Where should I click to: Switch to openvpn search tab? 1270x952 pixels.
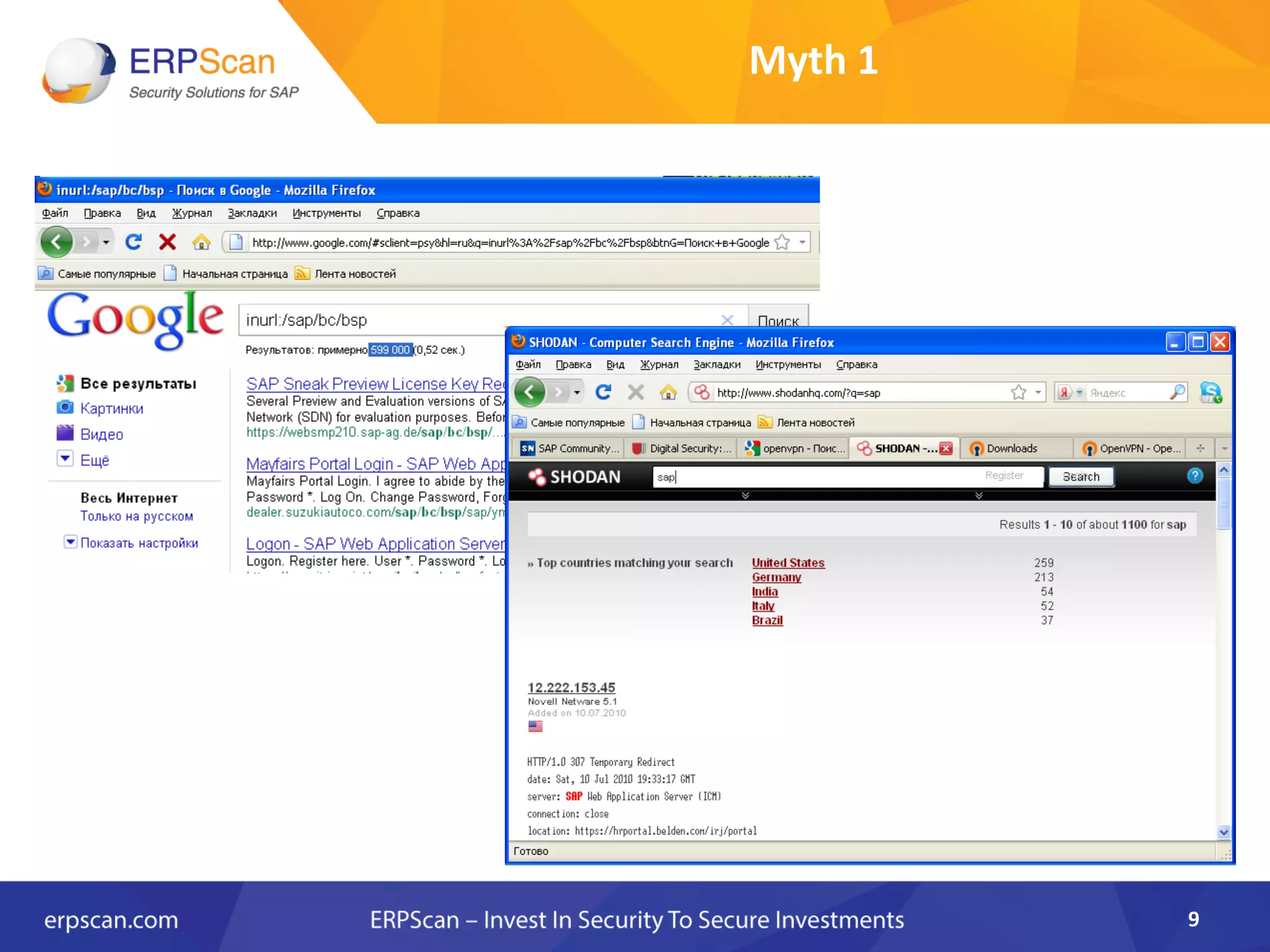[x=794, y=448]
